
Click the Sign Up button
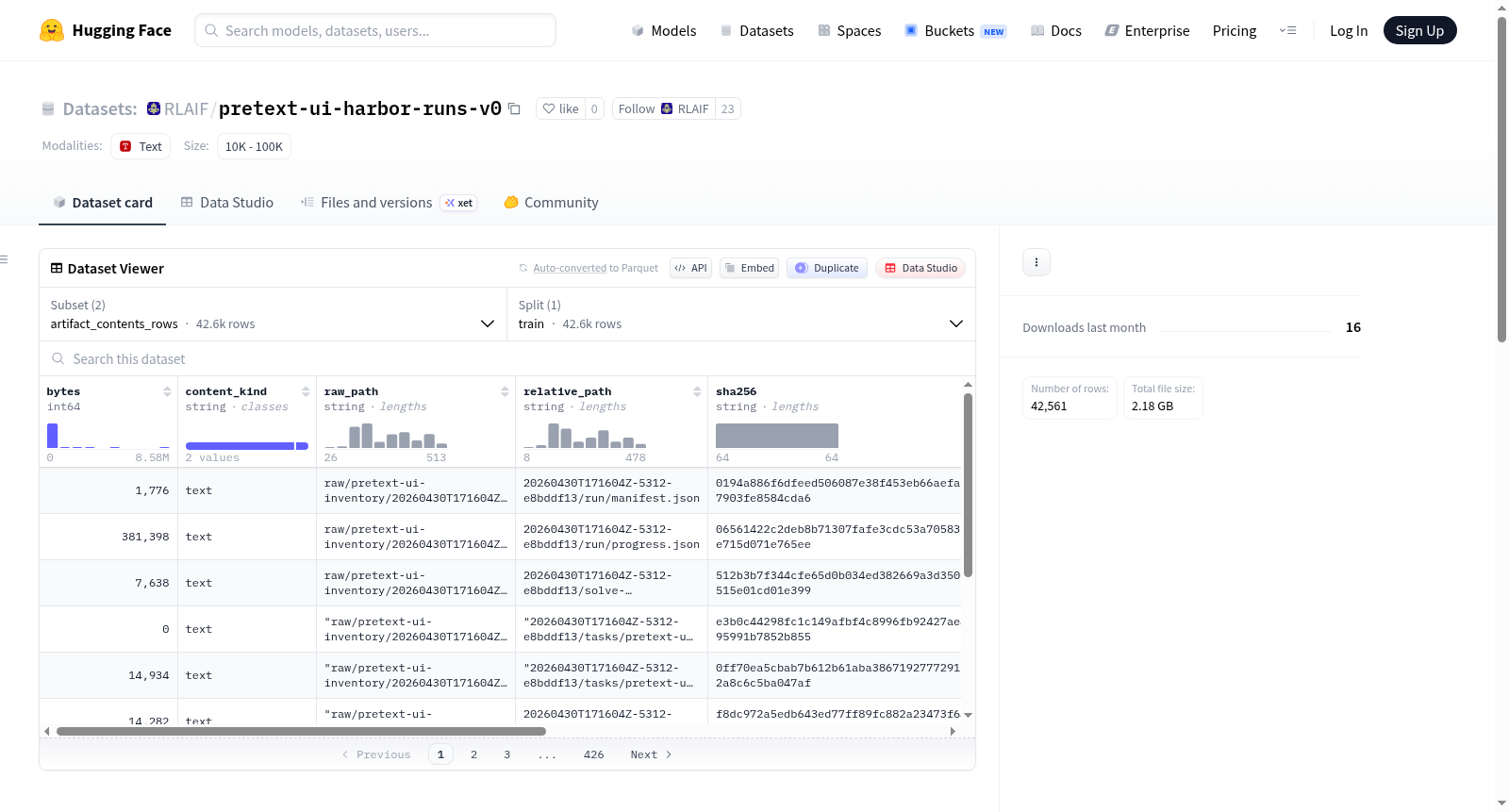pyautogui.click(x=1419, y=30)
